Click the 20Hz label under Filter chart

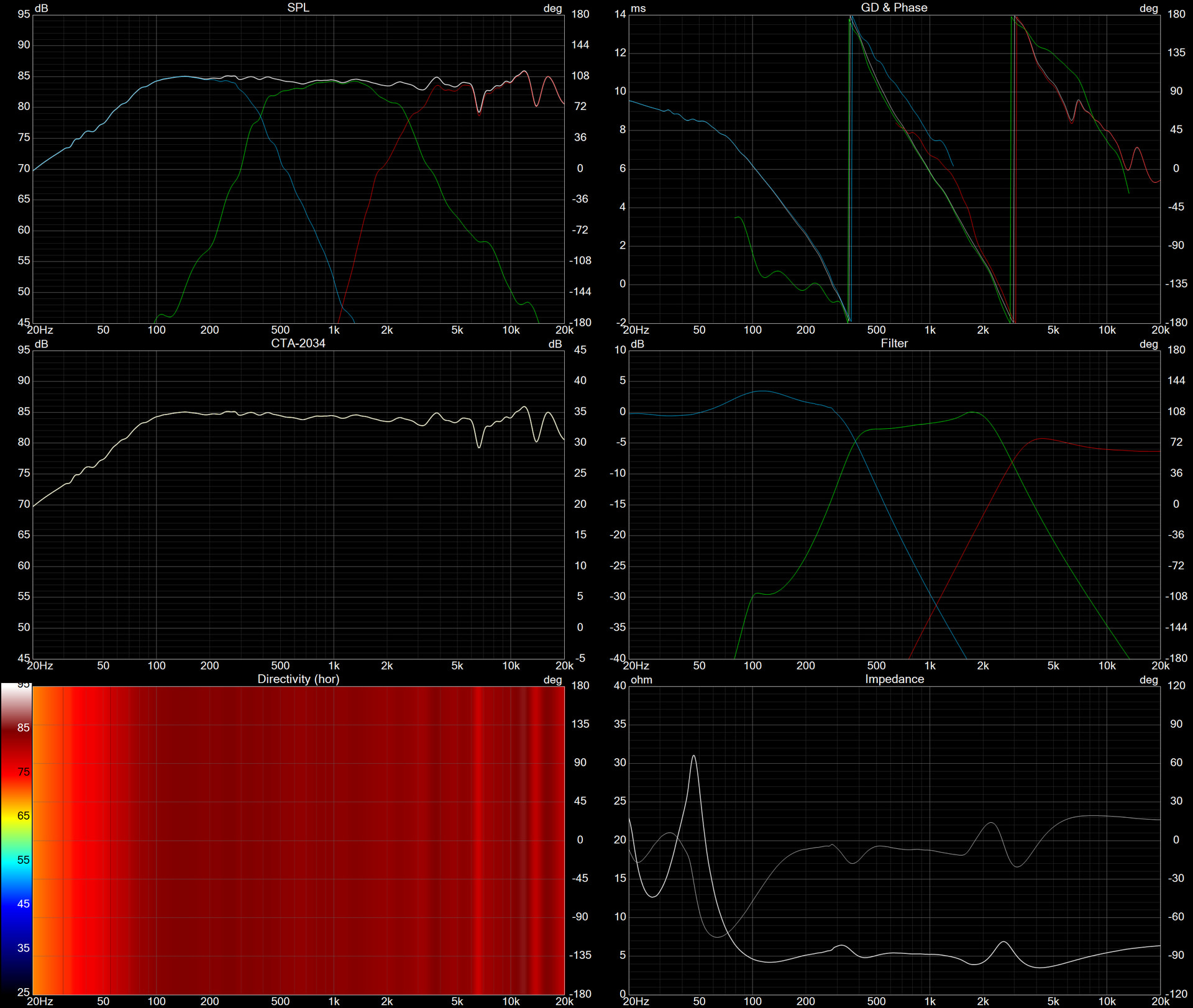(x=636, y=666)
